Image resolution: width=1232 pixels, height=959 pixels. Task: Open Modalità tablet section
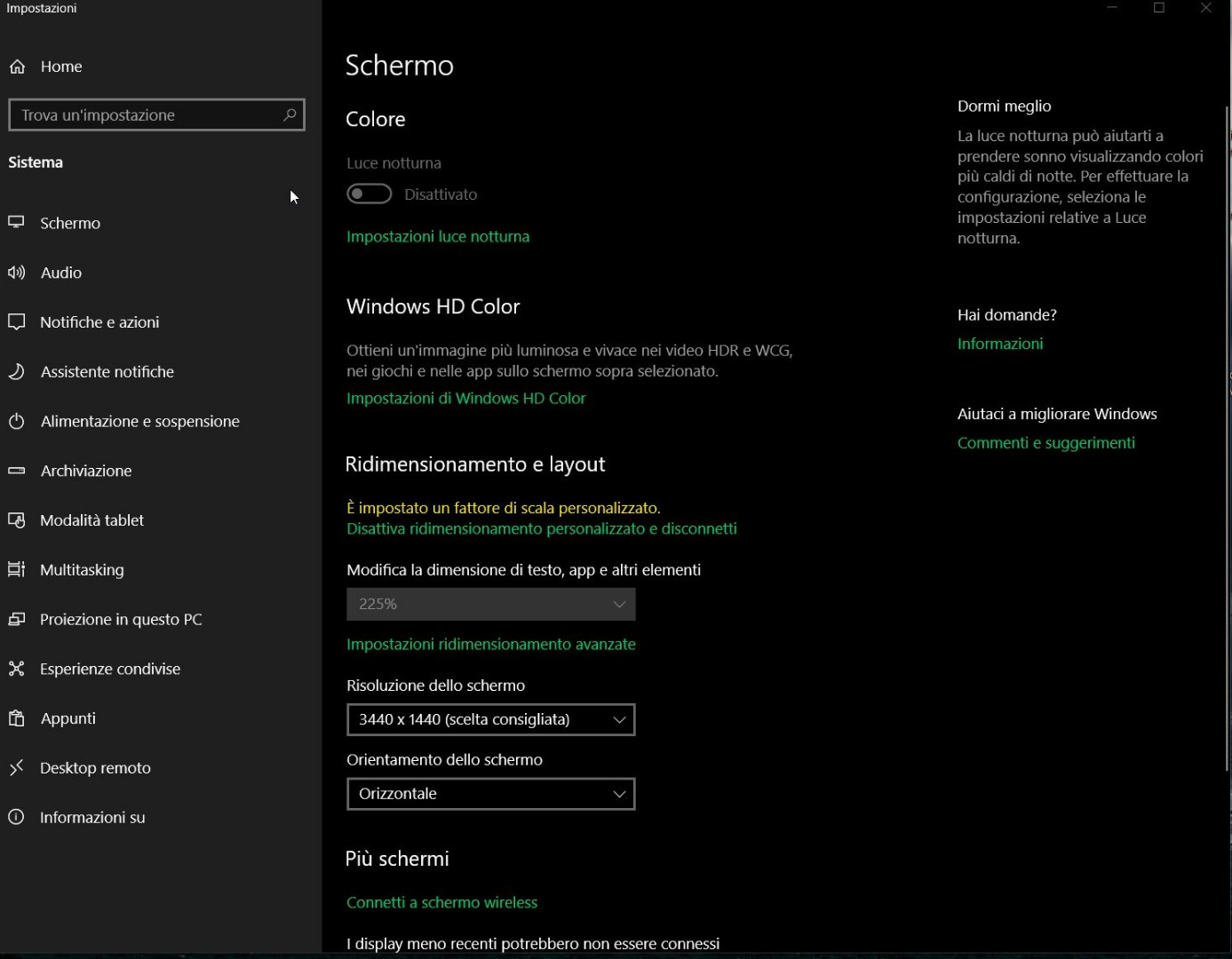point(91,520)
